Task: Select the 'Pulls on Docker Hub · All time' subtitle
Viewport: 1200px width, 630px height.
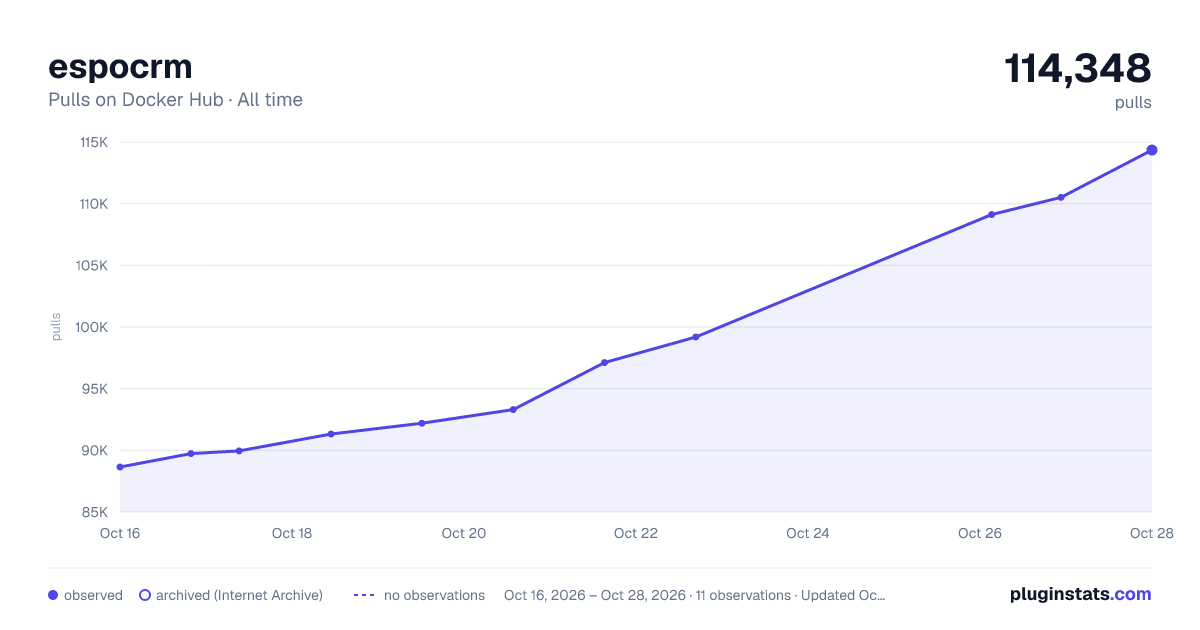Action: click(175, 100)
